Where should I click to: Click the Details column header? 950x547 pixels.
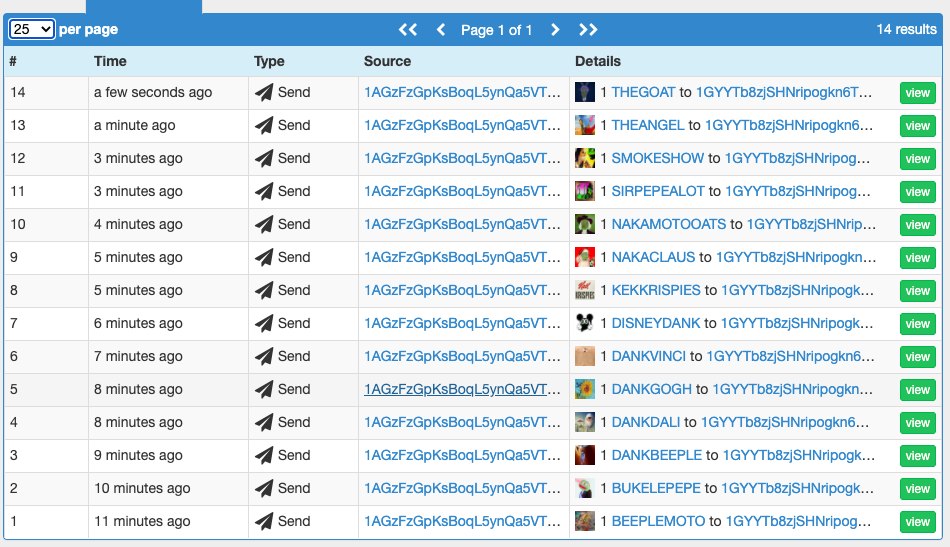click(x=597, y=61)
